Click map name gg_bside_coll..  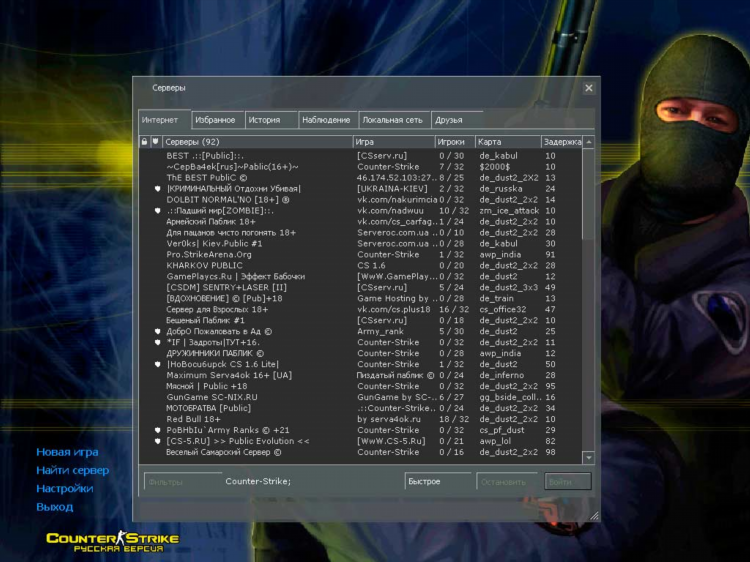pos(511,398)
